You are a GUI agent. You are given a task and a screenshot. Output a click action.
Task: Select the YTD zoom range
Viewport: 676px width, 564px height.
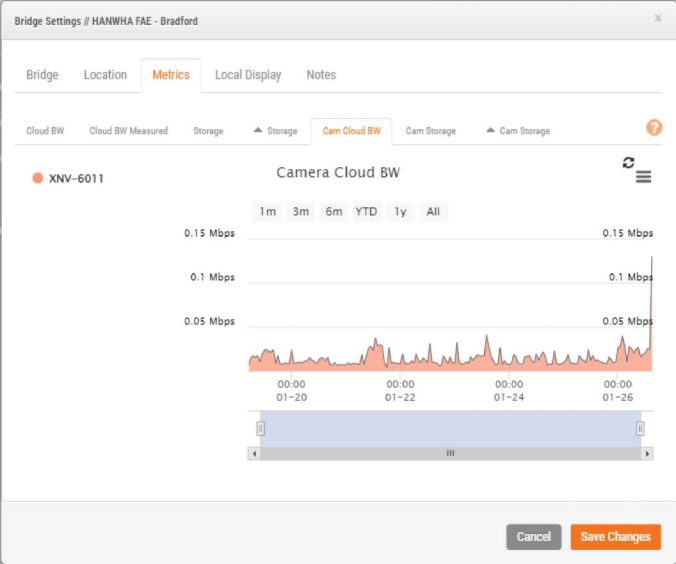(366, 212)
